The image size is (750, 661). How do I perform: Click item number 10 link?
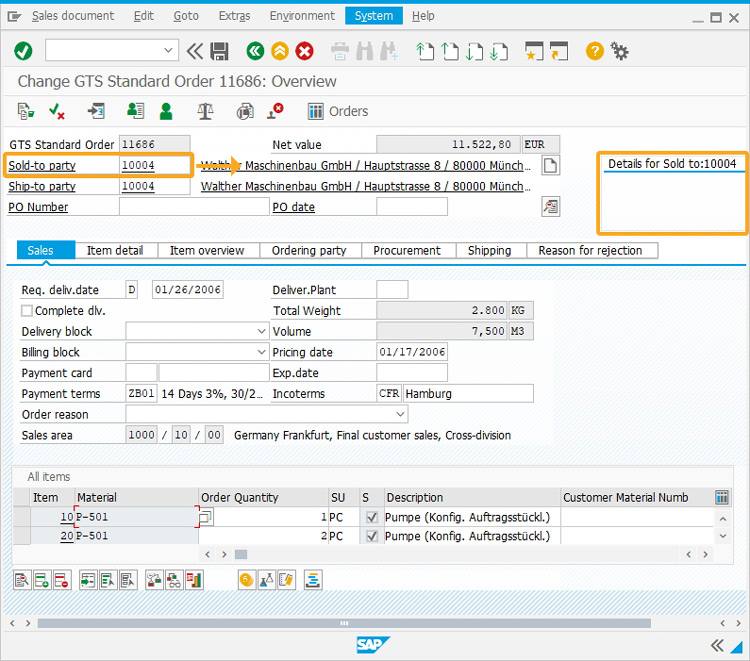point(66,517)
